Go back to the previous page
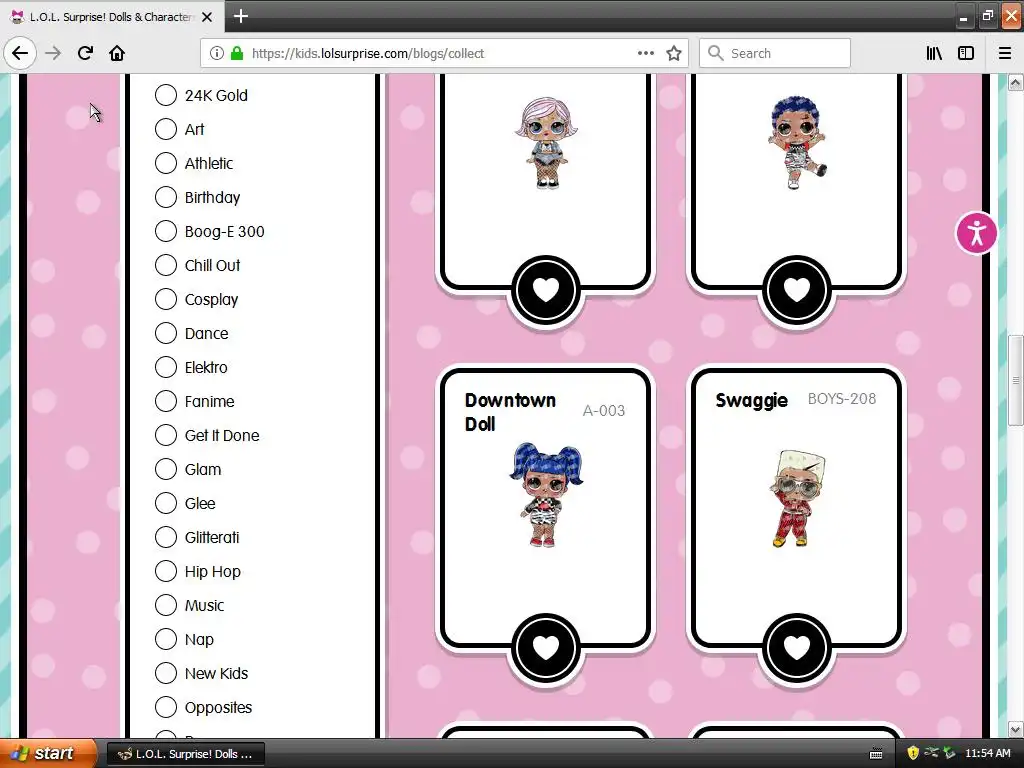The height and width of the screenshot is (768, 1024). click(x=20, y=53)
